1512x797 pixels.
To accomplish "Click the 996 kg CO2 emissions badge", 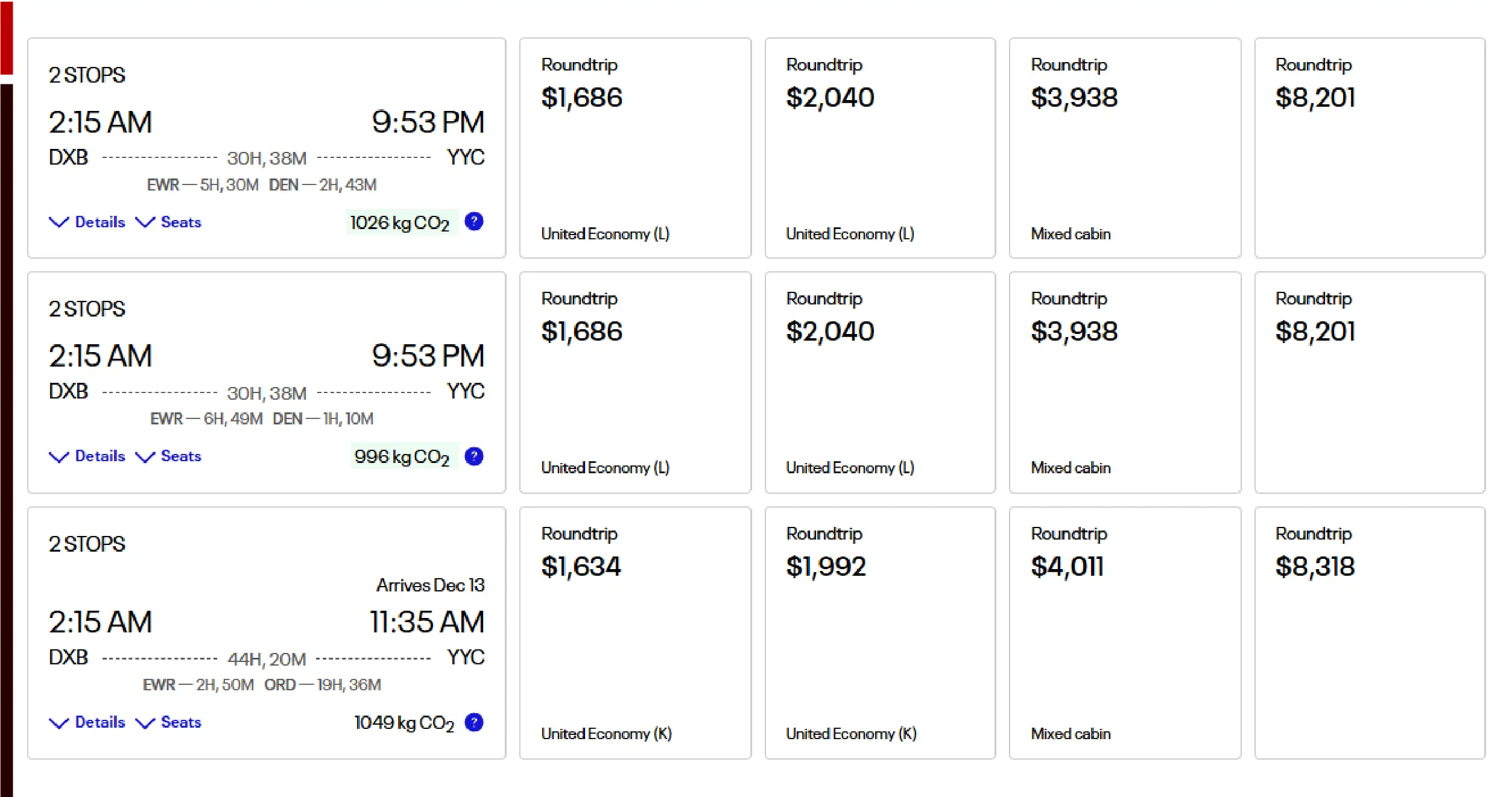I will point(402,457).
